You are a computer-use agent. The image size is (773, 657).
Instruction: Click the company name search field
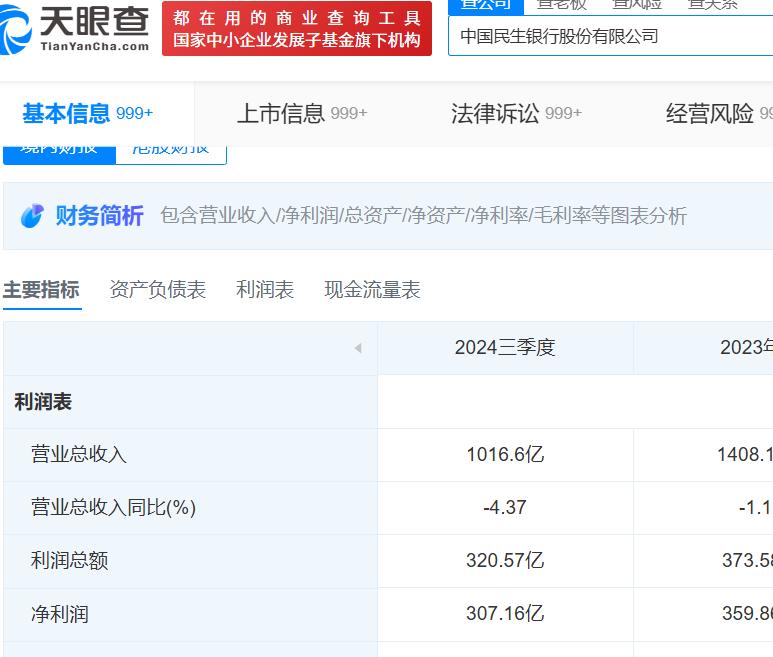[610, 36]
